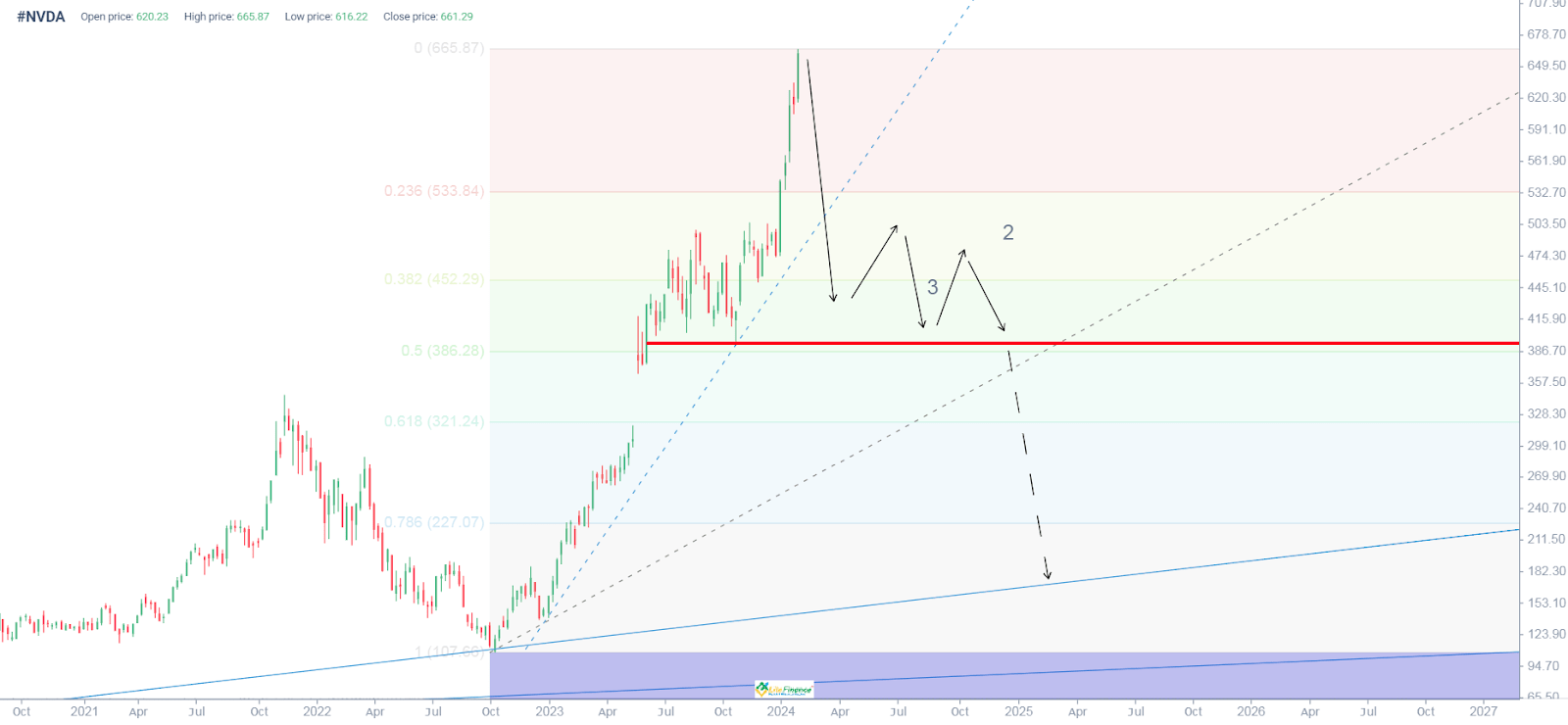Screen dimensions: 1568x725
Task: Click the Fibonacci 0.5 (386.28) level label
Action: pyautogui.click(x=443, y=351)
